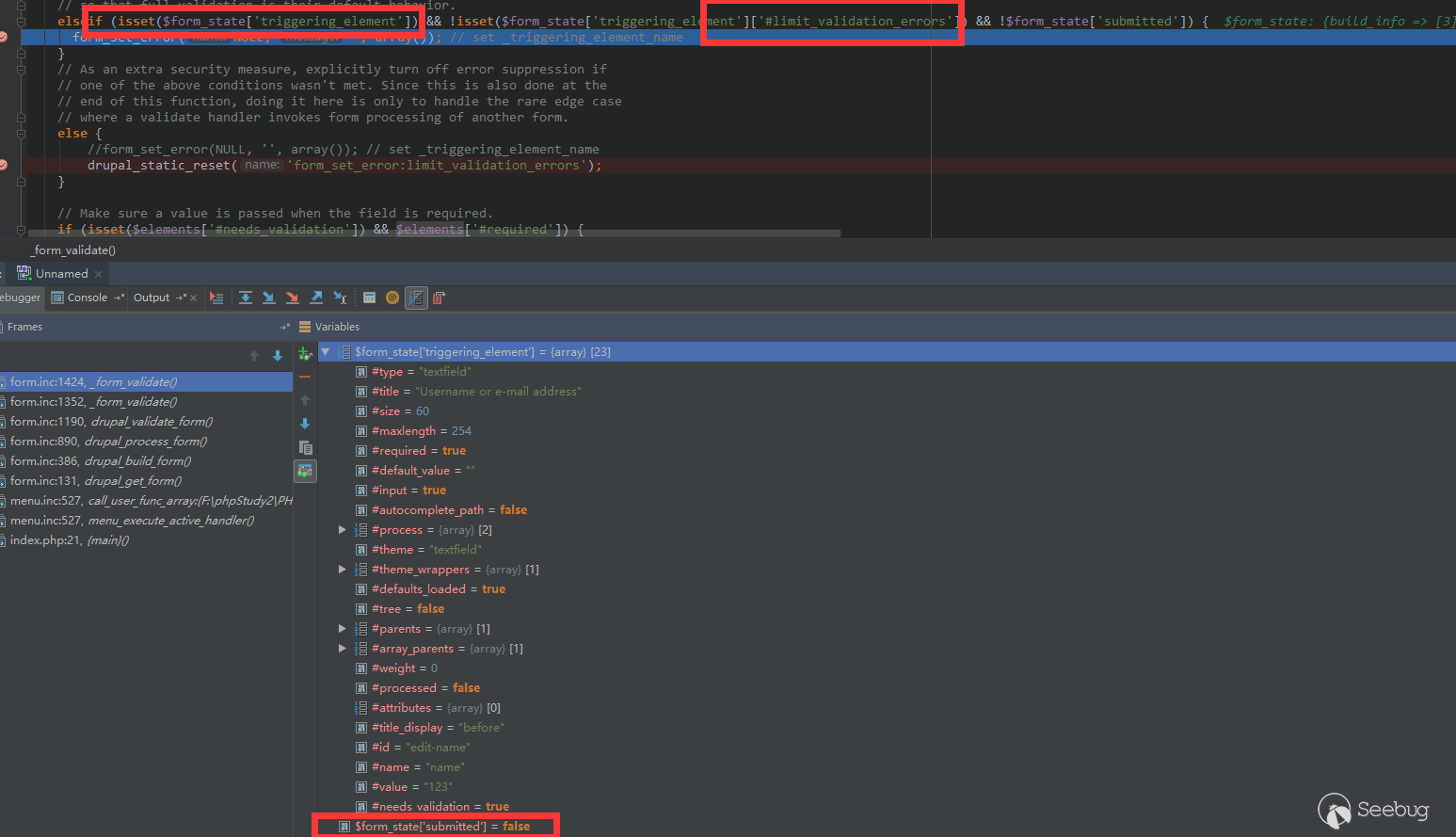Click the green New Watch plus icon

click(305, 353)
